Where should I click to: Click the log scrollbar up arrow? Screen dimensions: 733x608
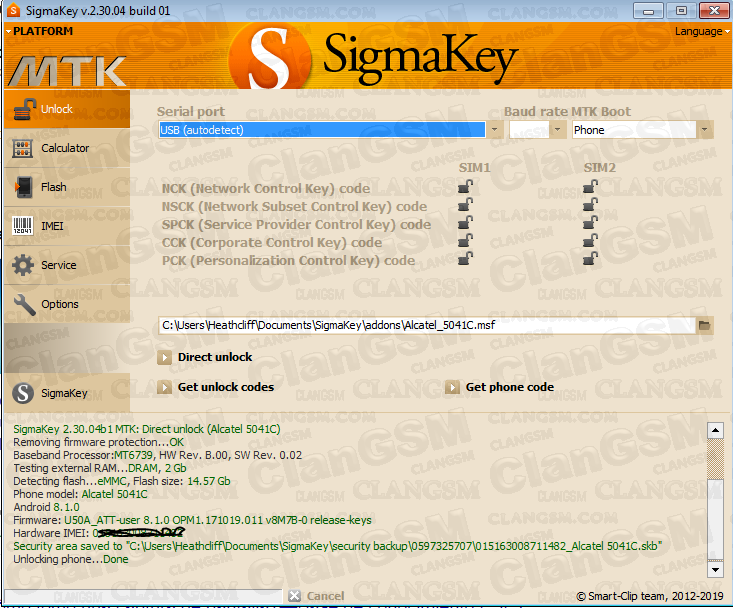point(715,429)
